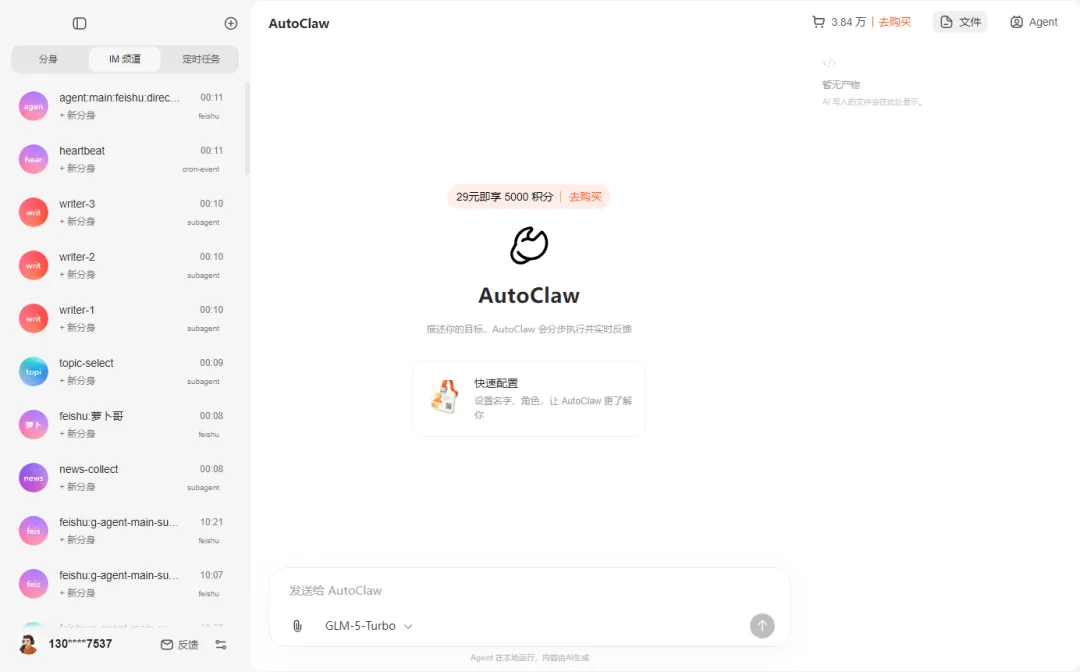
Task: Click 去购买 link in the top bar
Action: pyautogui.click(x=895, y=22)
